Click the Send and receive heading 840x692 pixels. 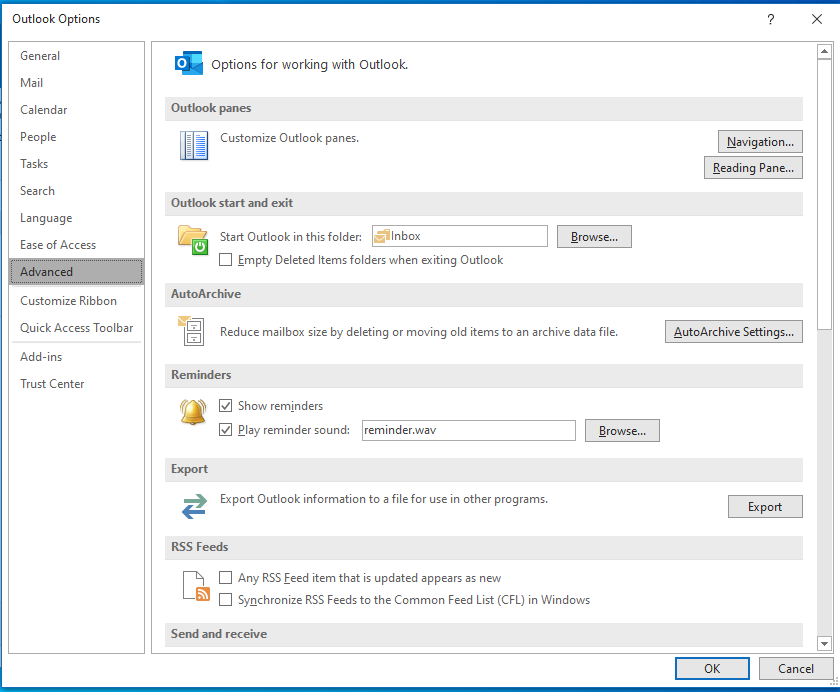click(x=219, y=634)
